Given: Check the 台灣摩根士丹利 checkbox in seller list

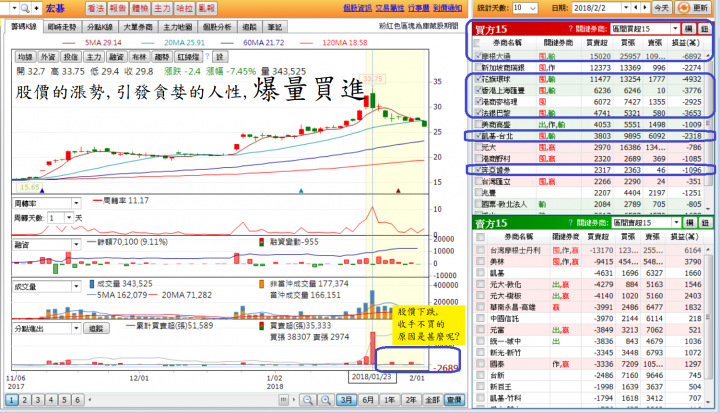Looking at the screenshot, I should 480,250.
